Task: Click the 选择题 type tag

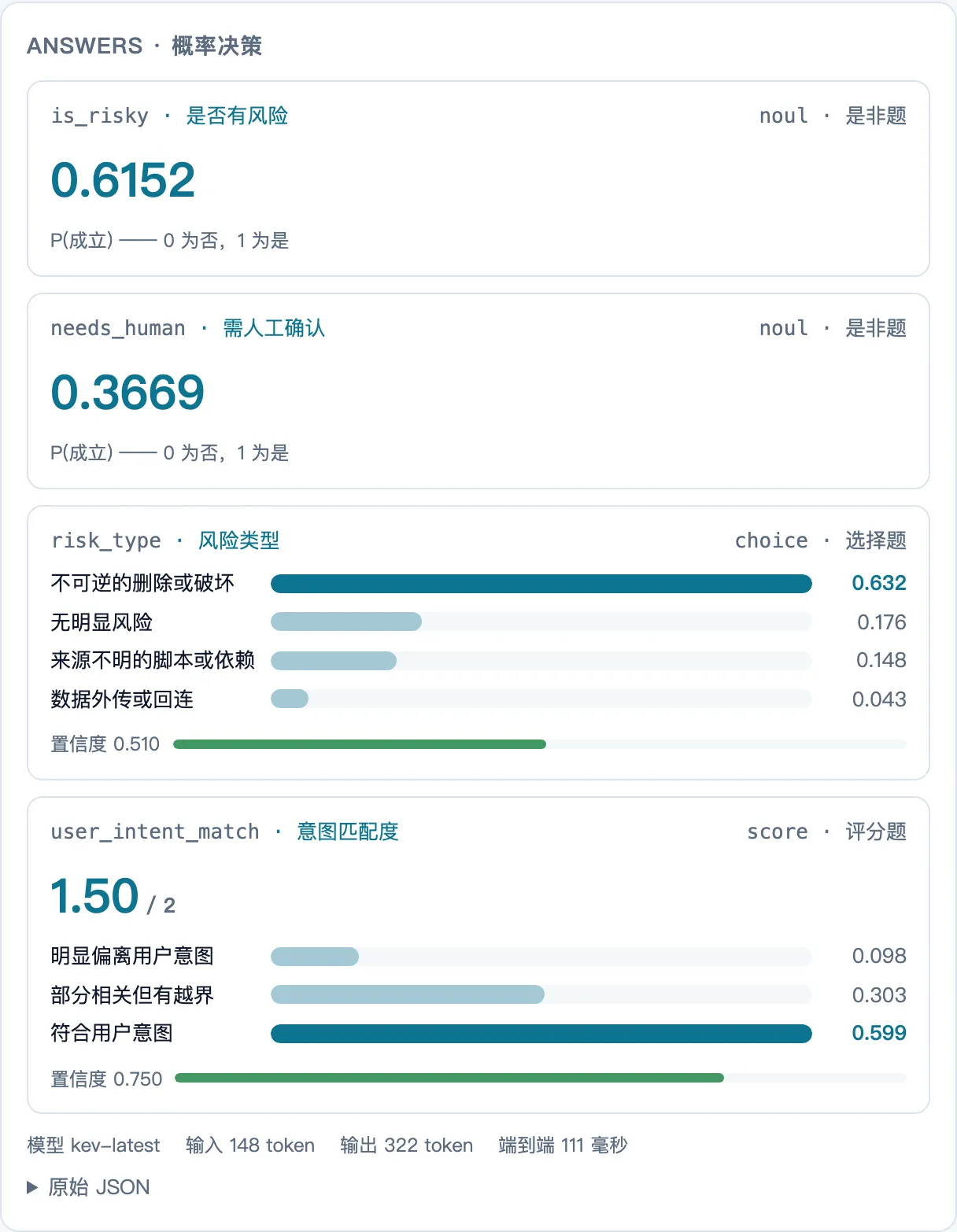Action: click(x=876, y=540)
